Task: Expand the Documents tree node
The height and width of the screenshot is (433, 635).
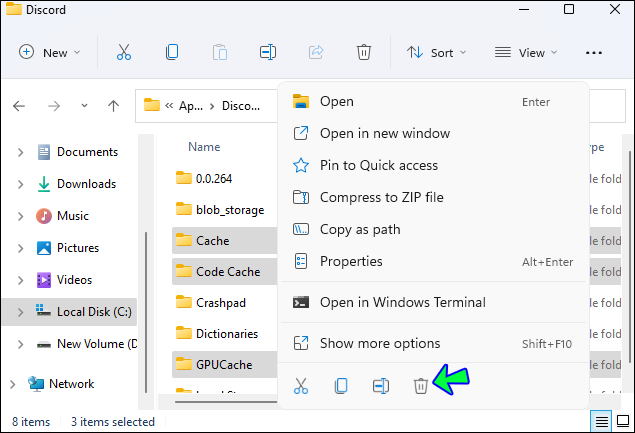Action: (20, 152)
